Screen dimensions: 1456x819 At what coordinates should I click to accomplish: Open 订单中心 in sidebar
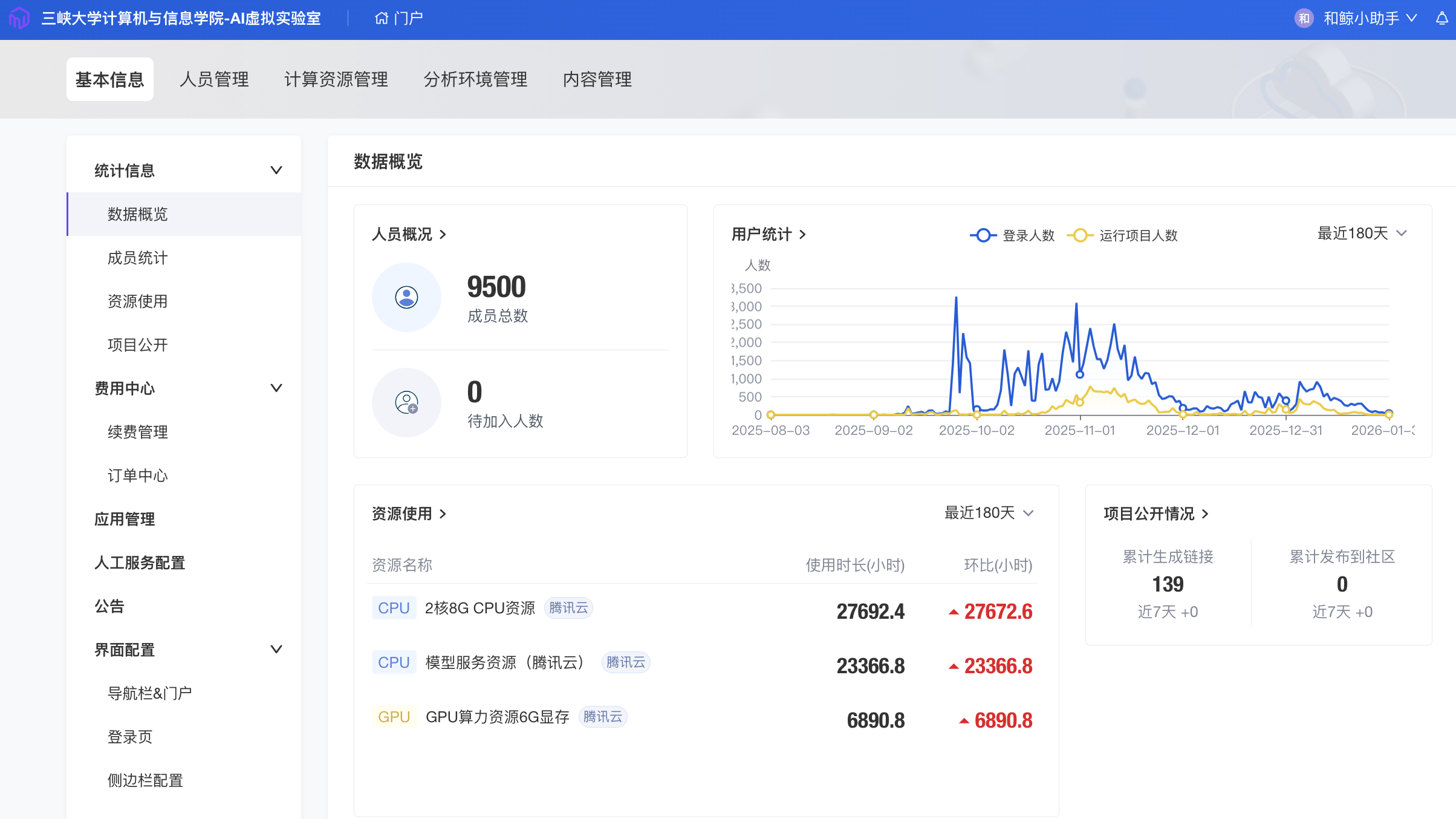coord(137,476)
